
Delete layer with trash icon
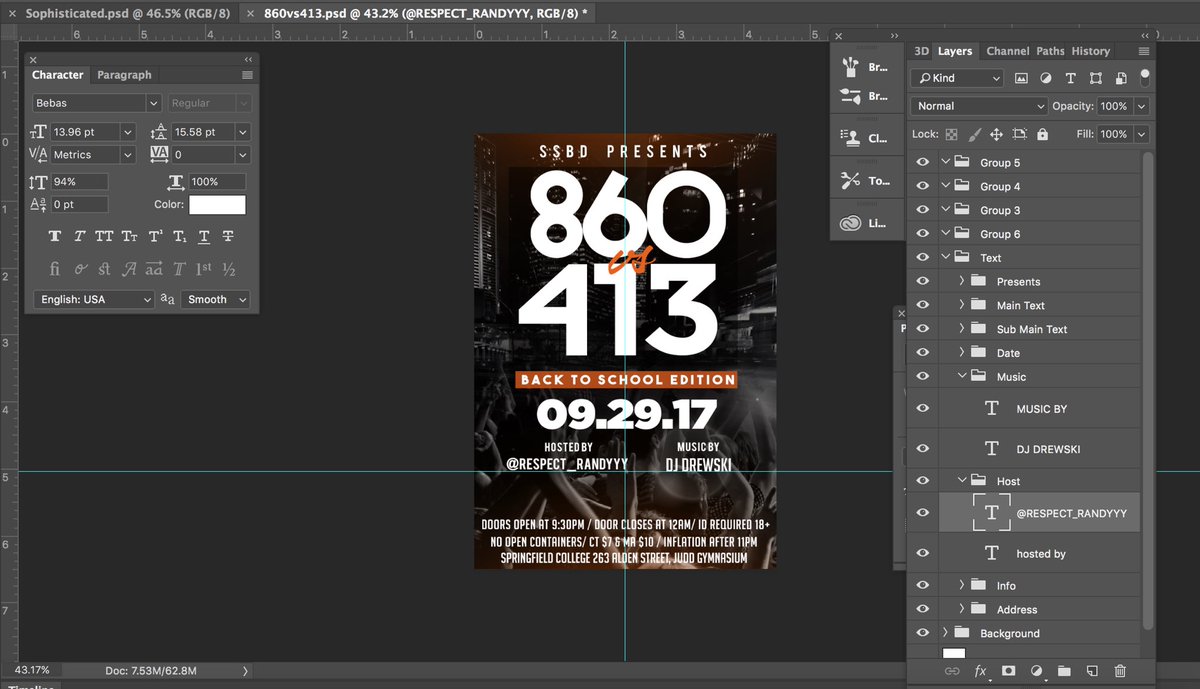point(1120,671)
